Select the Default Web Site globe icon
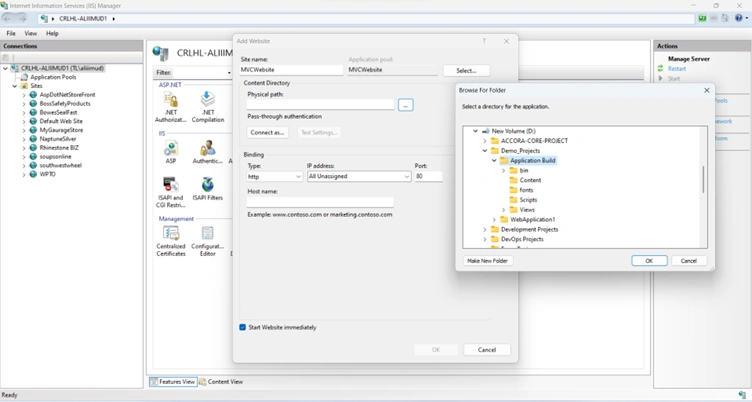The image size is (752, 402). (x=33, y=121)
